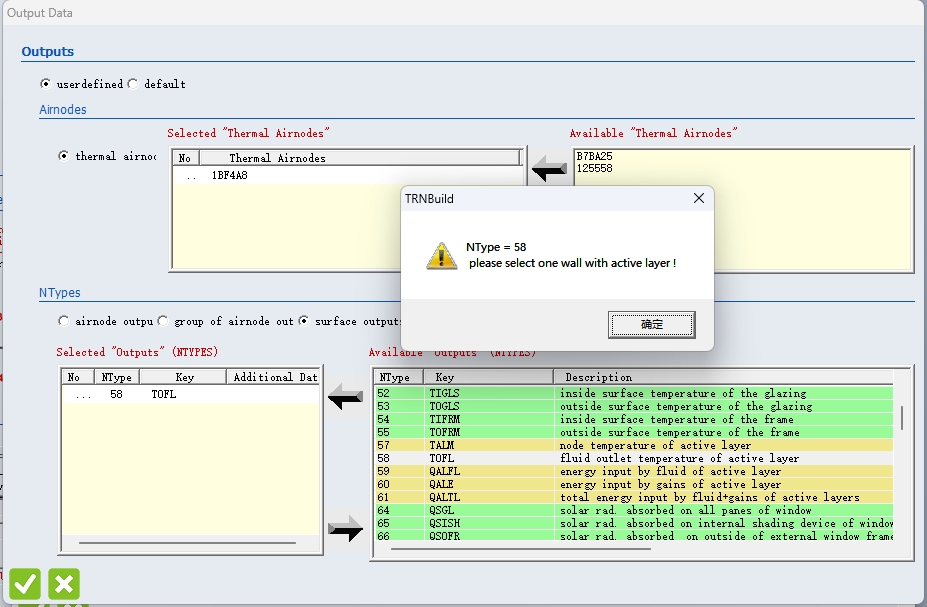Click the green X cancel icon

click(x=64, y=584)
